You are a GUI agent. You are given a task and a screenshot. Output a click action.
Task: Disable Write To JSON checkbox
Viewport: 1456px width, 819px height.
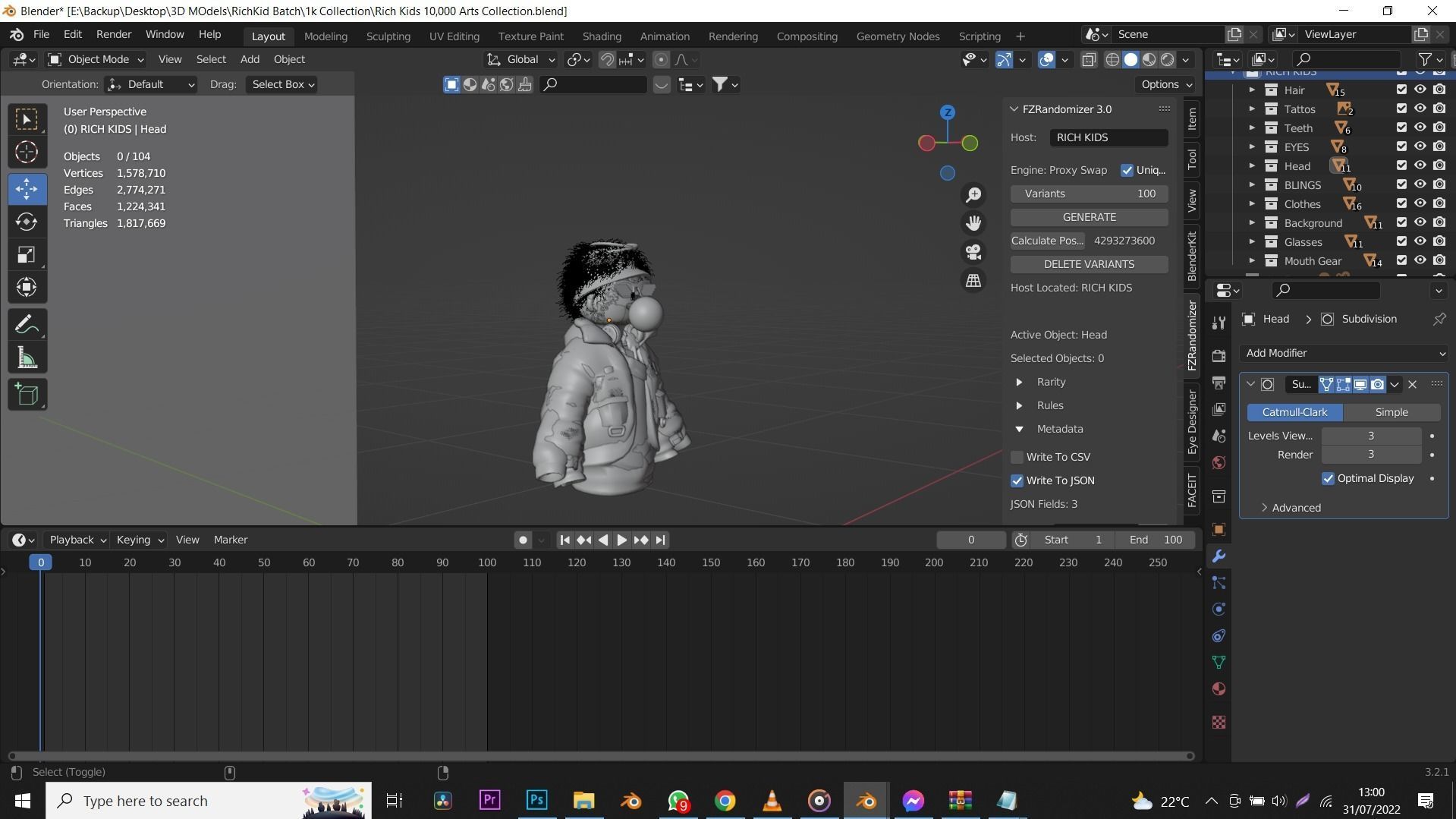coord(1017,480)
